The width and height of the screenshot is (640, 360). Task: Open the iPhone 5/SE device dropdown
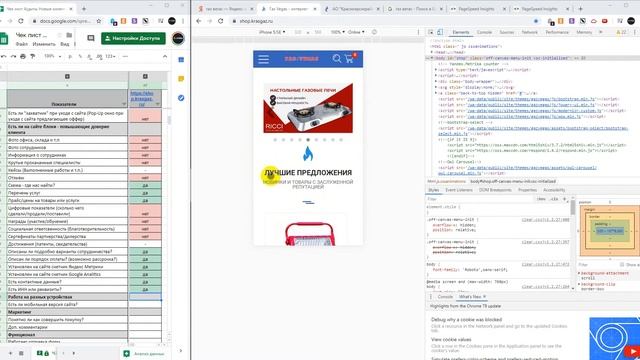pyautogui.click(x=272, y=32)
